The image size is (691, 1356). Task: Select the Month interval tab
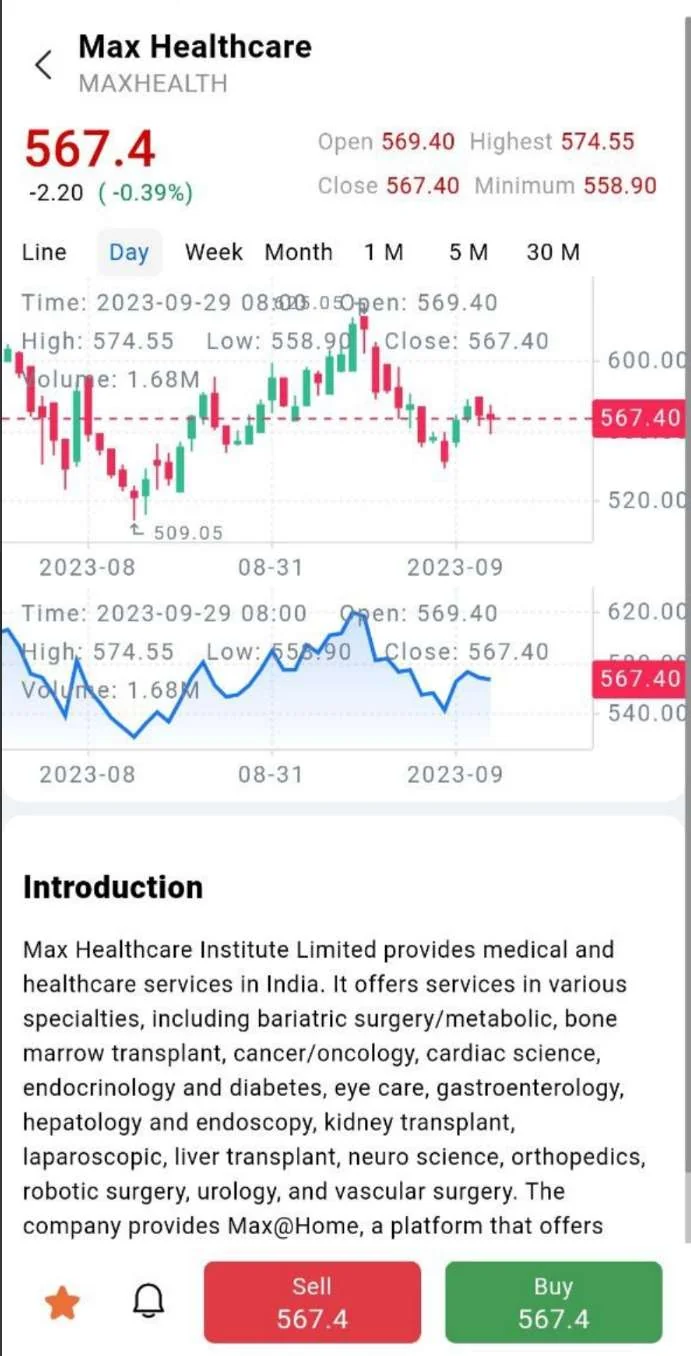point(298,252)
